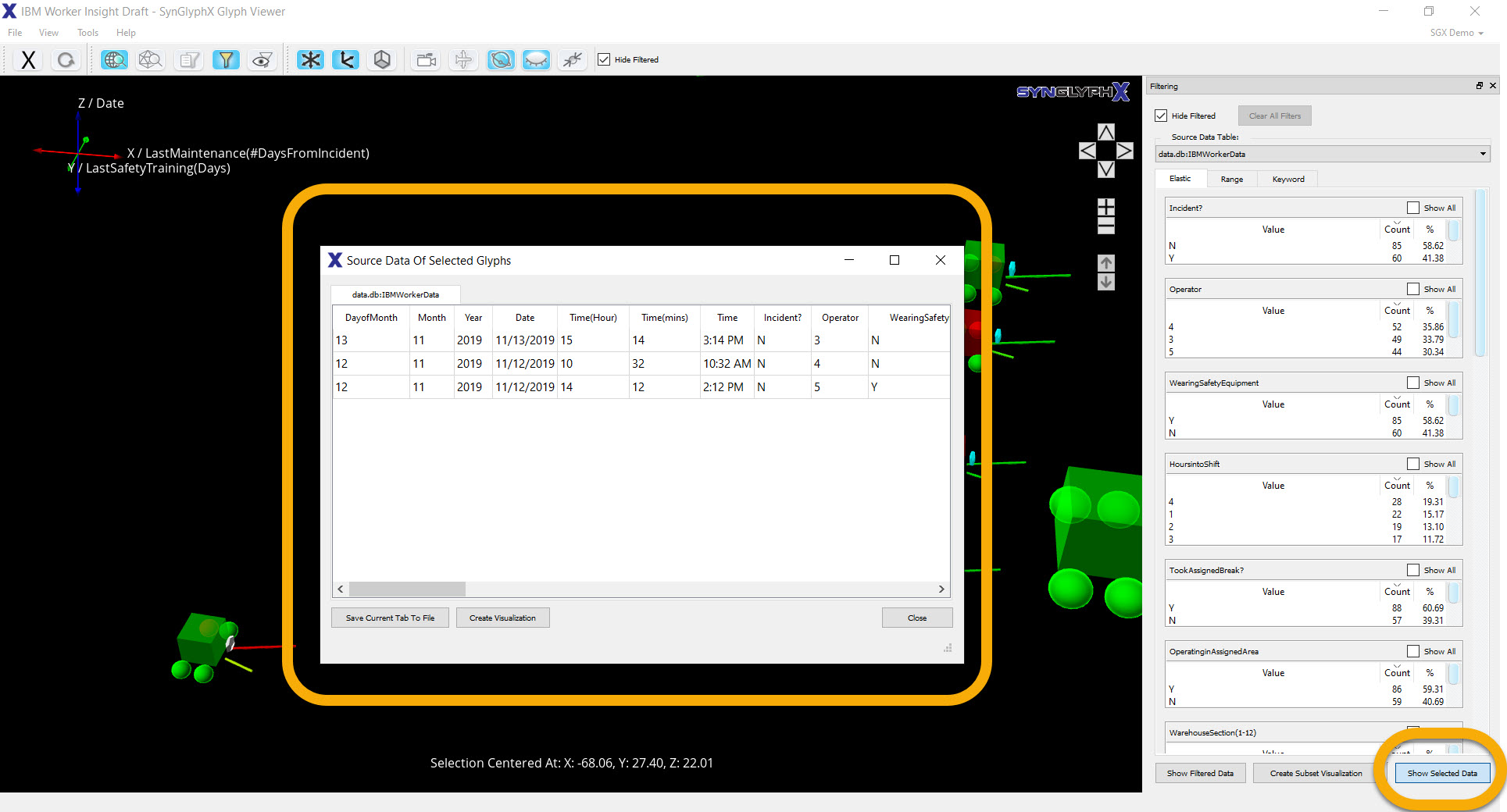Click the up arrow navigation button
Image resolution: width=1507 pixels, height=812 pixels.
click(x=1106, y=263)
